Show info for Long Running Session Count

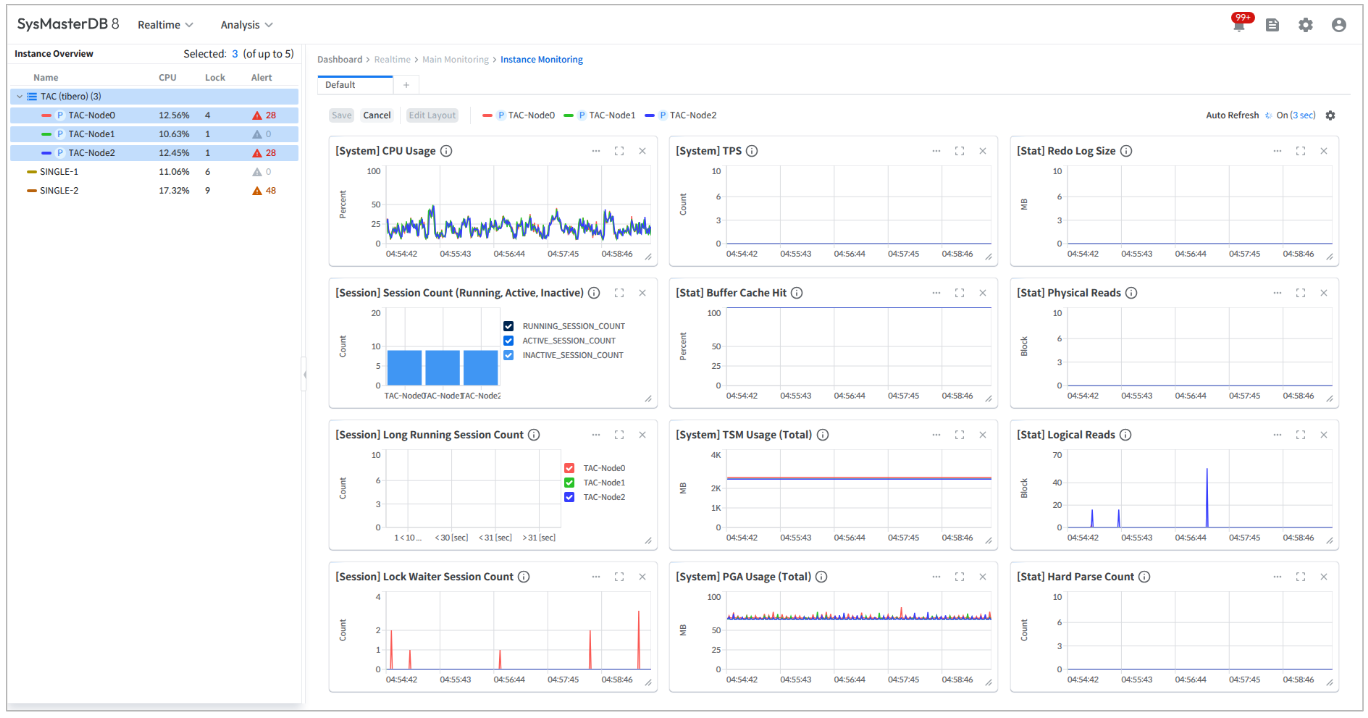click(534, 435)
